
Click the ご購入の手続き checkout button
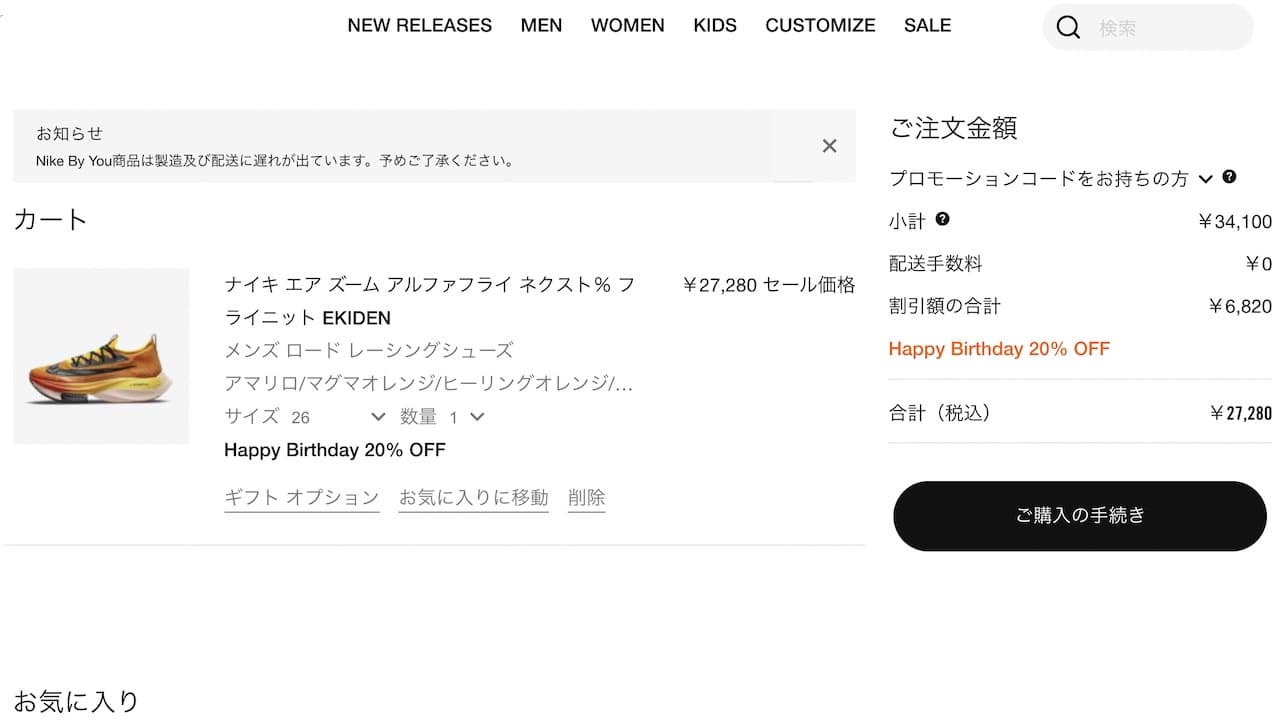click(1080, 516)
